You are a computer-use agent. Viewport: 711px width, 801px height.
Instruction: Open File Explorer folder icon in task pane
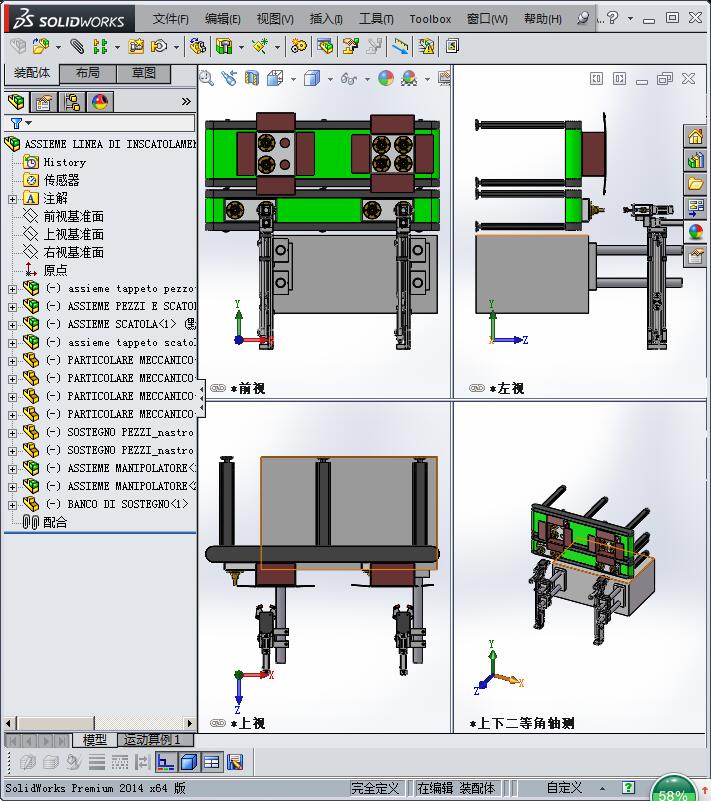695,184
